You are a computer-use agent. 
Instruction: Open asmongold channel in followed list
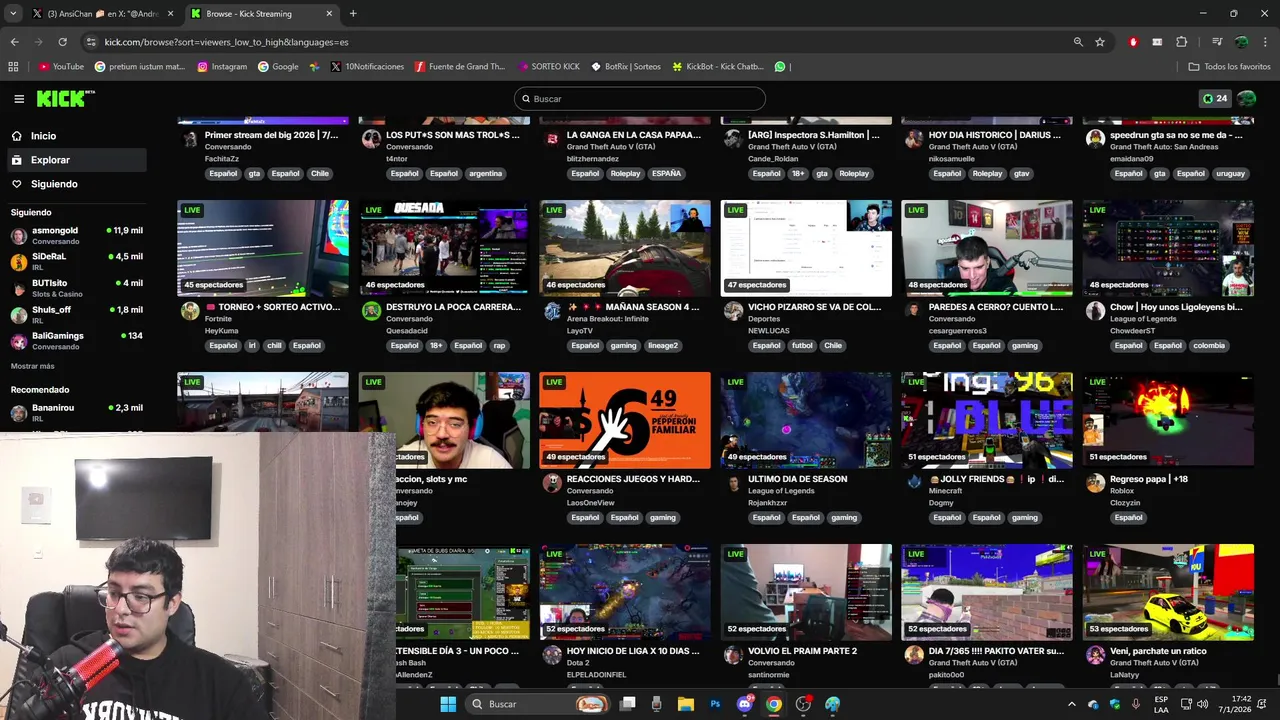(77, 236)
